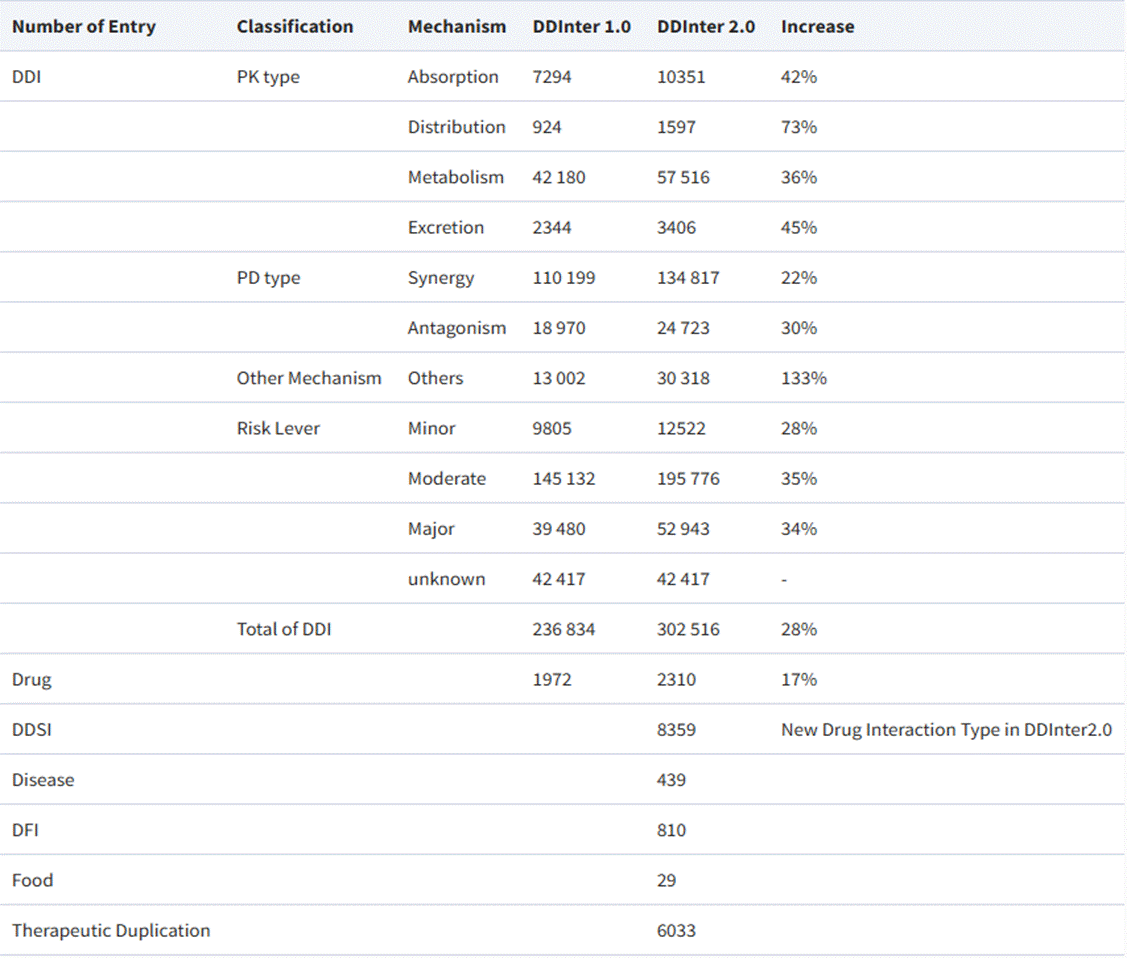Image resolution: width=1127 pixels, height=958 pixels.
Task: Select the "Total of DDI" row label
Action: tap(284, 629)
